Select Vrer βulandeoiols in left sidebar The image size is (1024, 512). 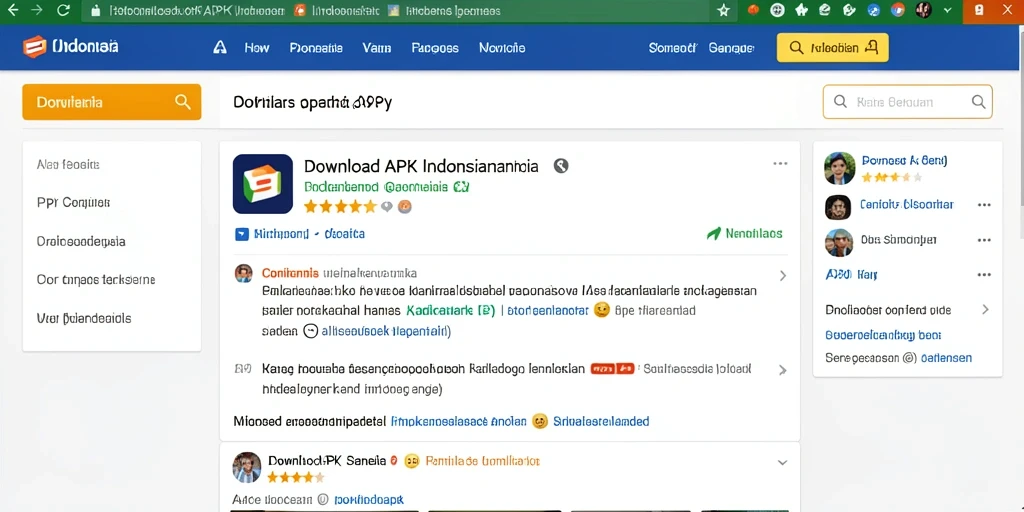84,319
